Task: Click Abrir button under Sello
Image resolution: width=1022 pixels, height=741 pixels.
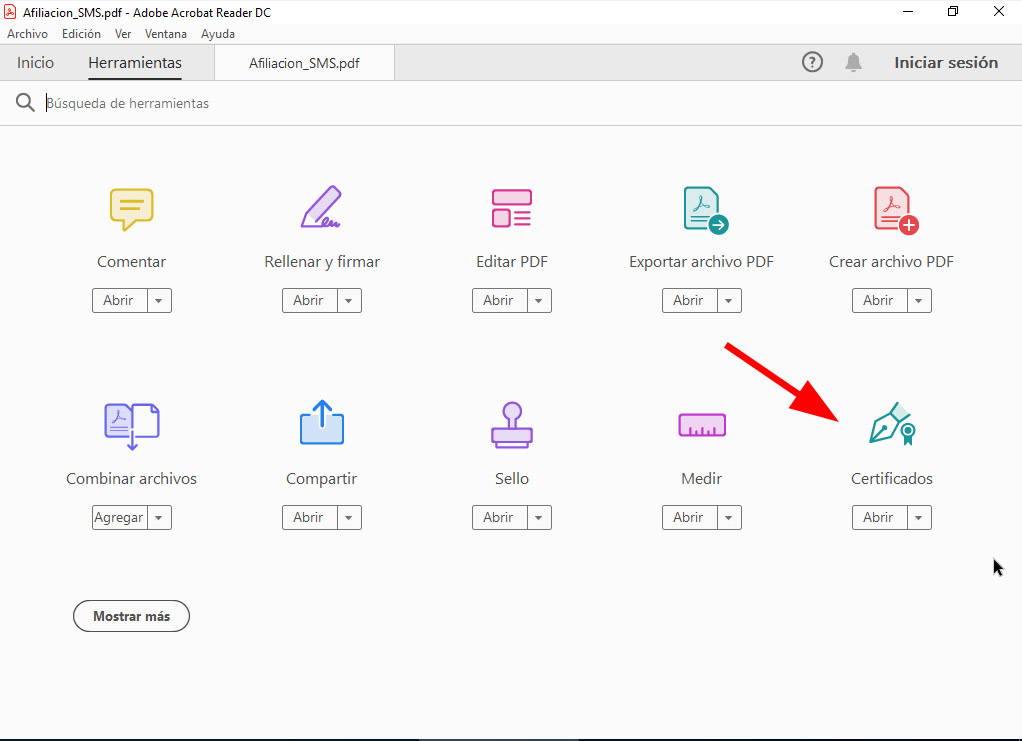Action: [x=500, y=517]
